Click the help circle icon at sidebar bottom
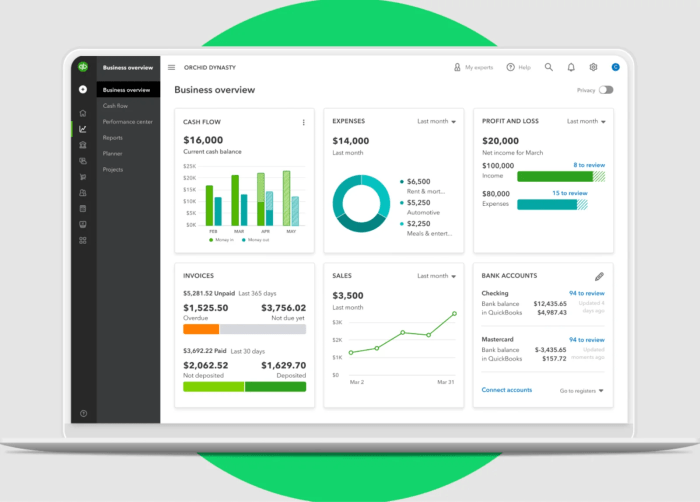 tap(83, 414)
